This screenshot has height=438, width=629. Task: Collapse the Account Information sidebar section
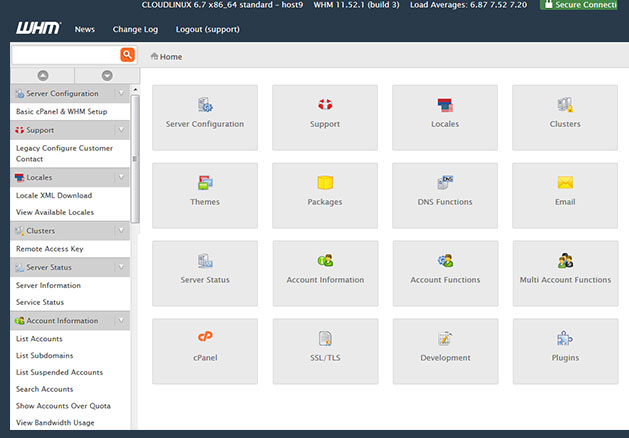coord(121,321)
